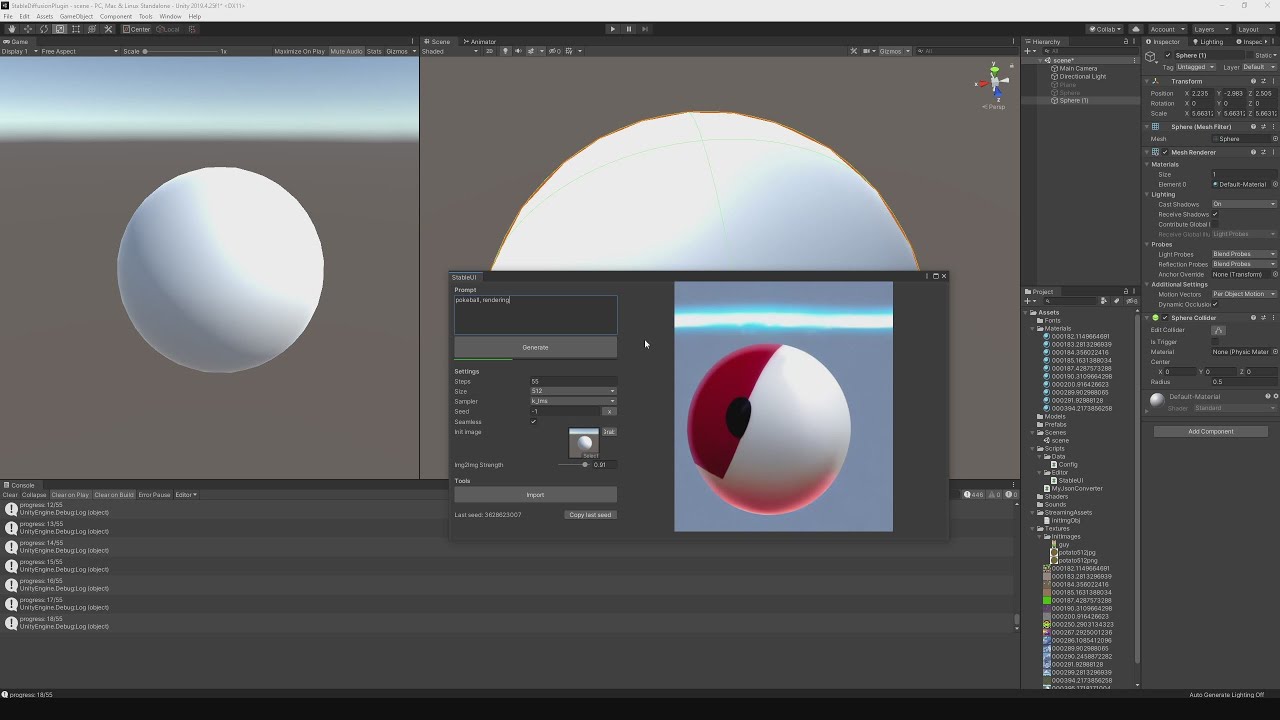The height and width of the screenshot is (720, 1280).
Task: Click the Mesh object picker circle
Action: (x=1274, y=139)
